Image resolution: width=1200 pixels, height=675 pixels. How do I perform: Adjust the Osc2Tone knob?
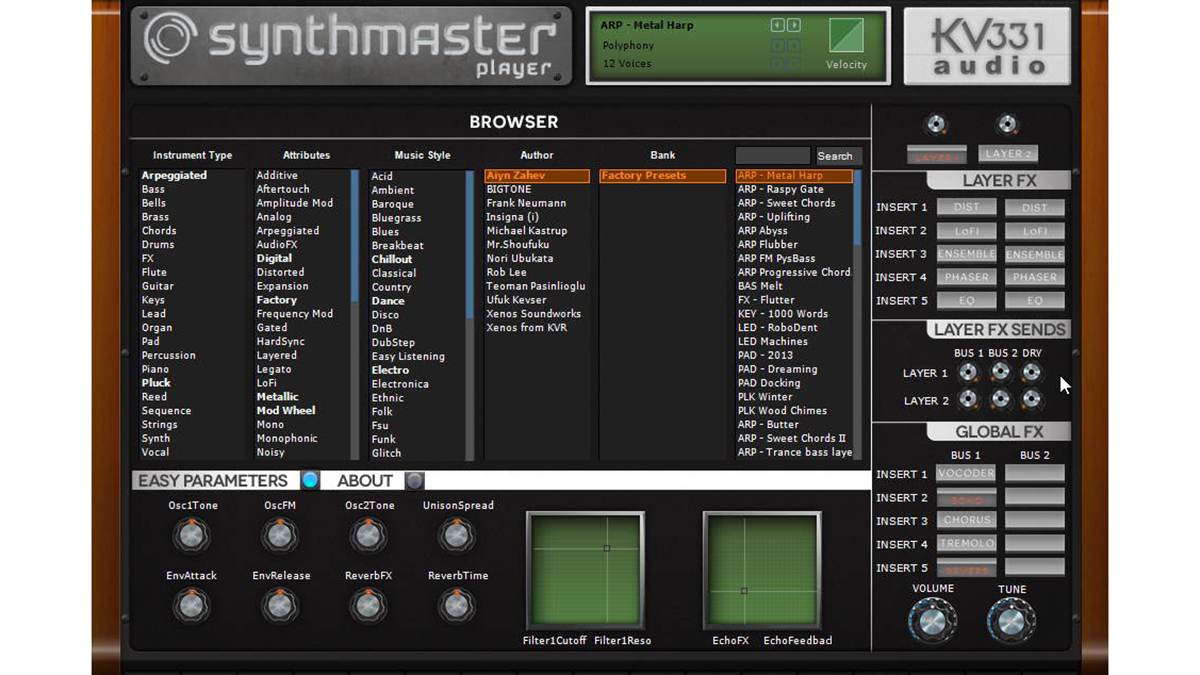(369, 536)
